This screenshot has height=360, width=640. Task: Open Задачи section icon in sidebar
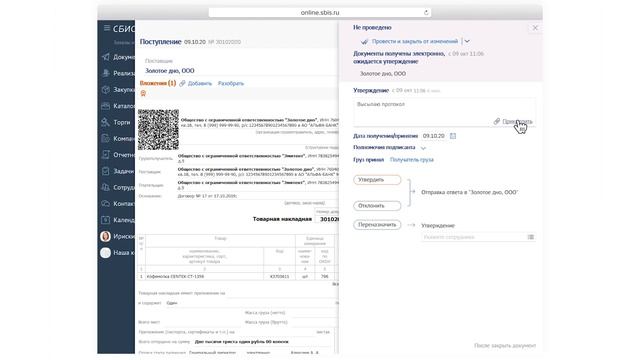pyautogui.click(x=106, y=171)
